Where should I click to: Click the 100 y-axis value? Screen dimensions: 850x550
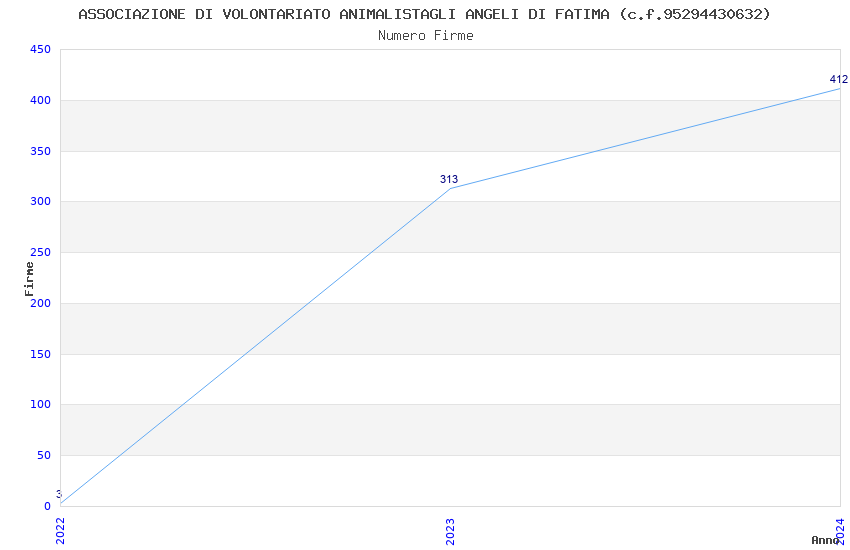tap(41, 405)
